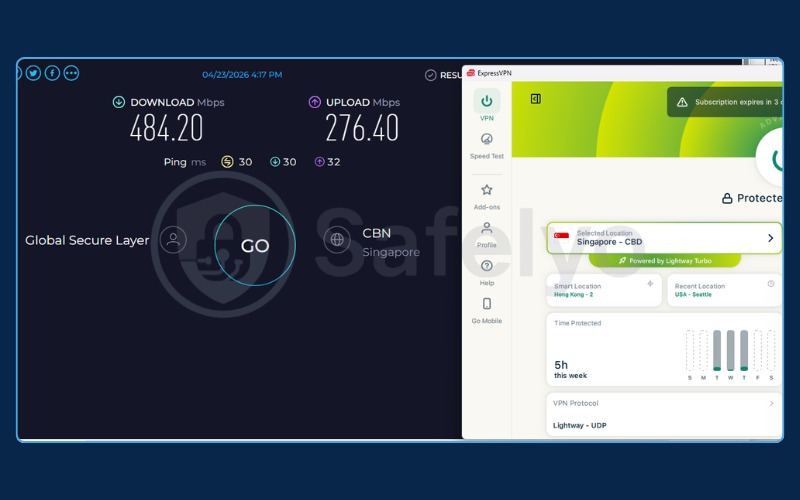Click the download arrow icon beside DOWNLOAD
Screen dimensions: 800x500
coord(118,102)
